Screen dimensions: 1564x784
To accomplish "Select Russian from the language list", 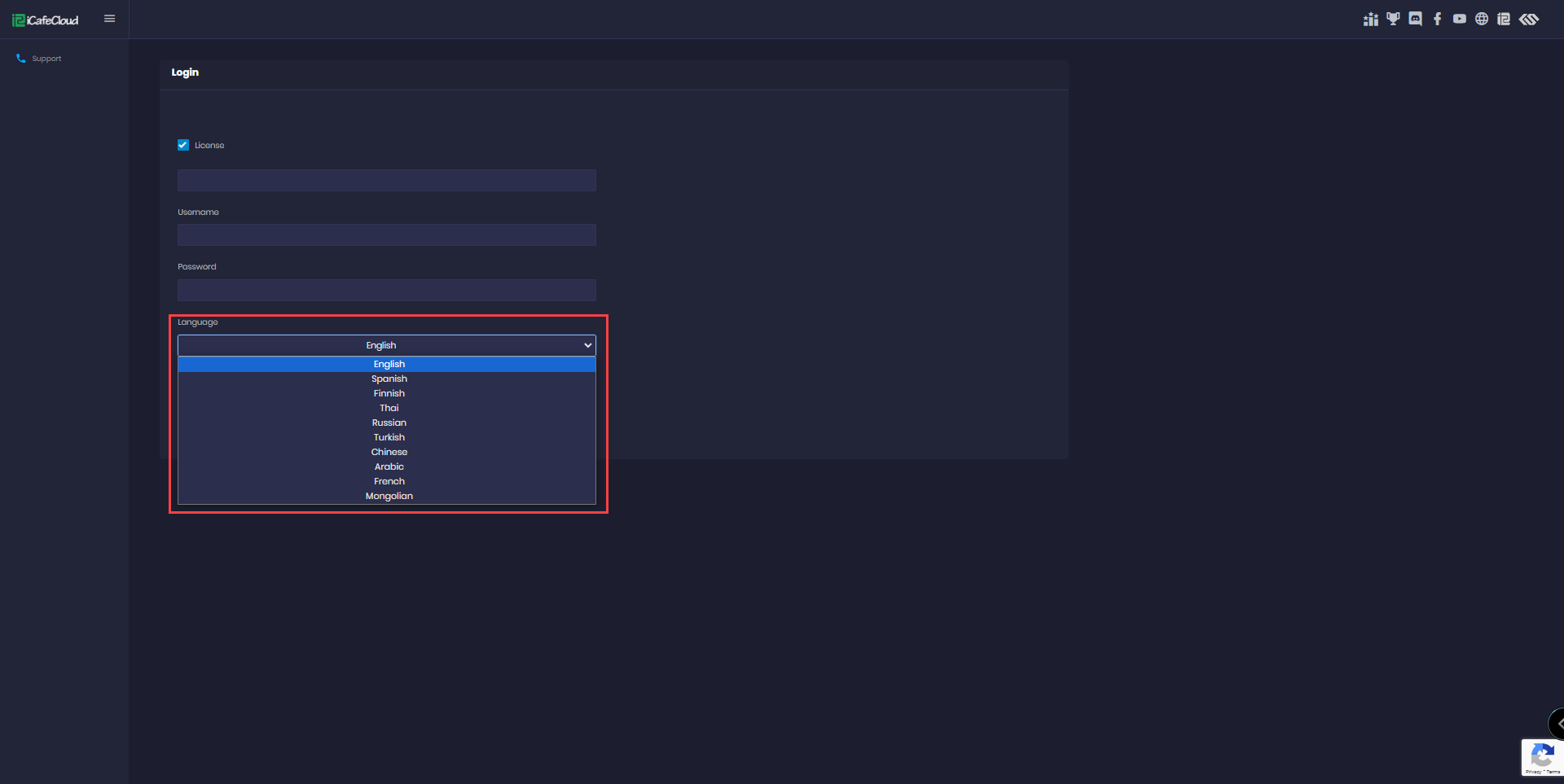I will point(387,423).
